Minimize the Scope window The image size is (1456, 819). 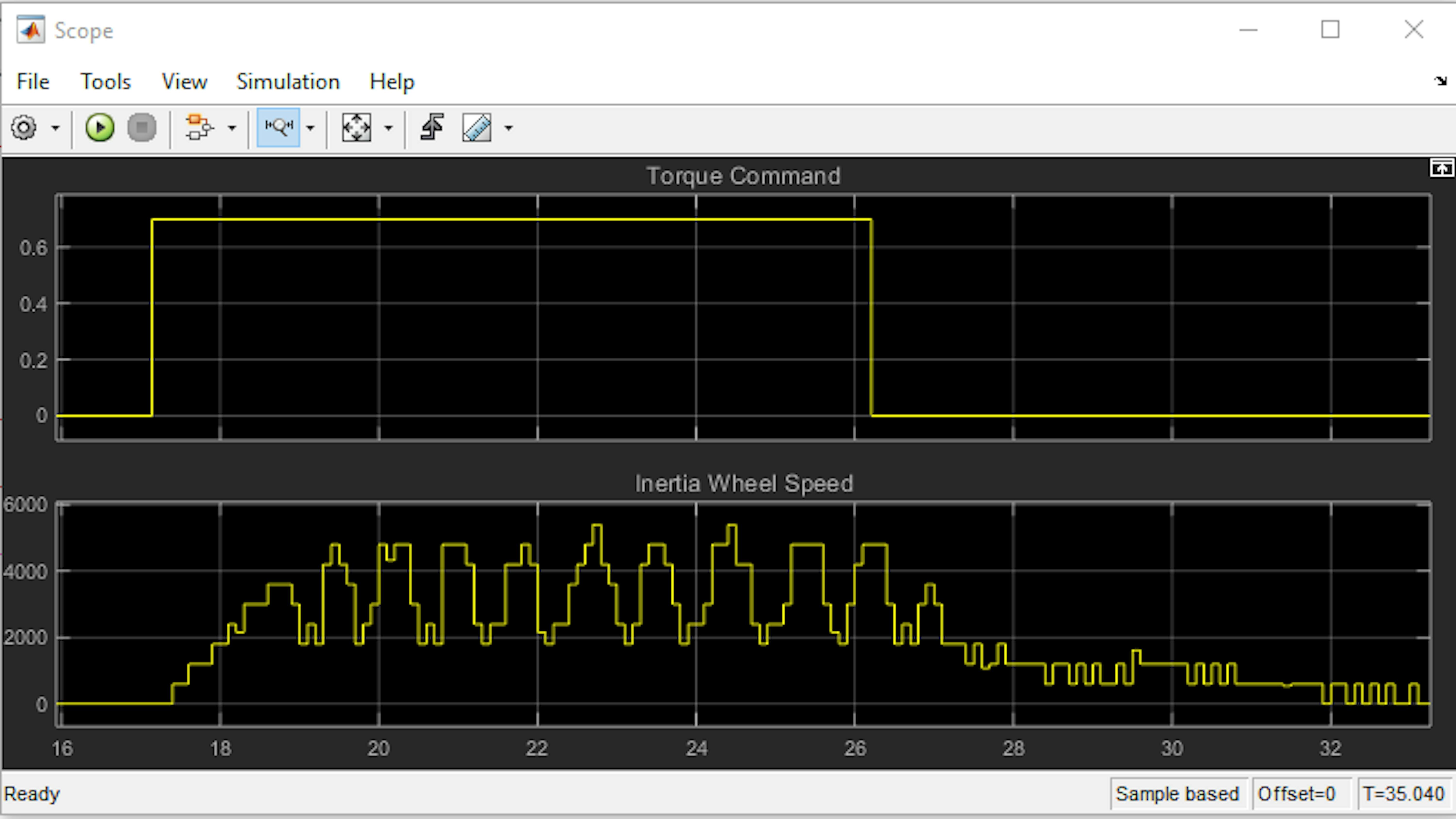[x=1248, y=29]
